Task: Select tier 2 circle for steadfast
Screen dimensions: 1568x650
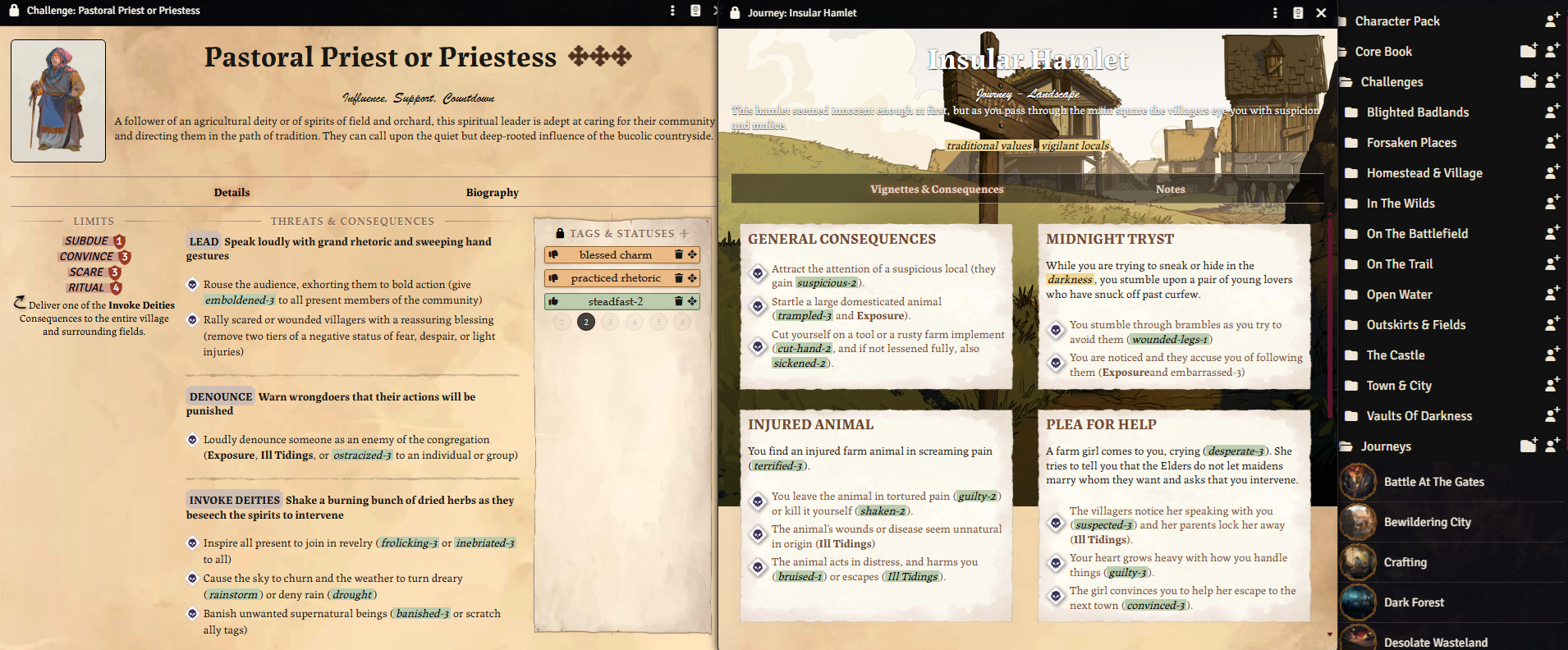Action: click(586, 322)
